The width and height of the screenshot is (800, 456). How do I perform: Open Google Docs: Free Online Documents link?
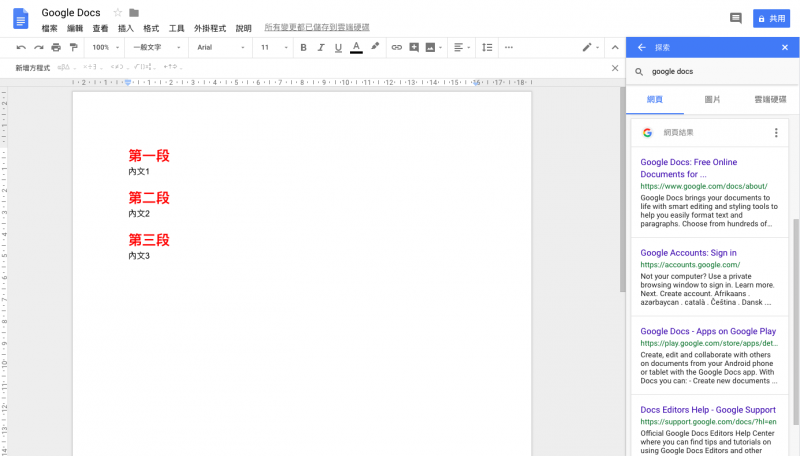pyautogui.click(x=689, y=168)
